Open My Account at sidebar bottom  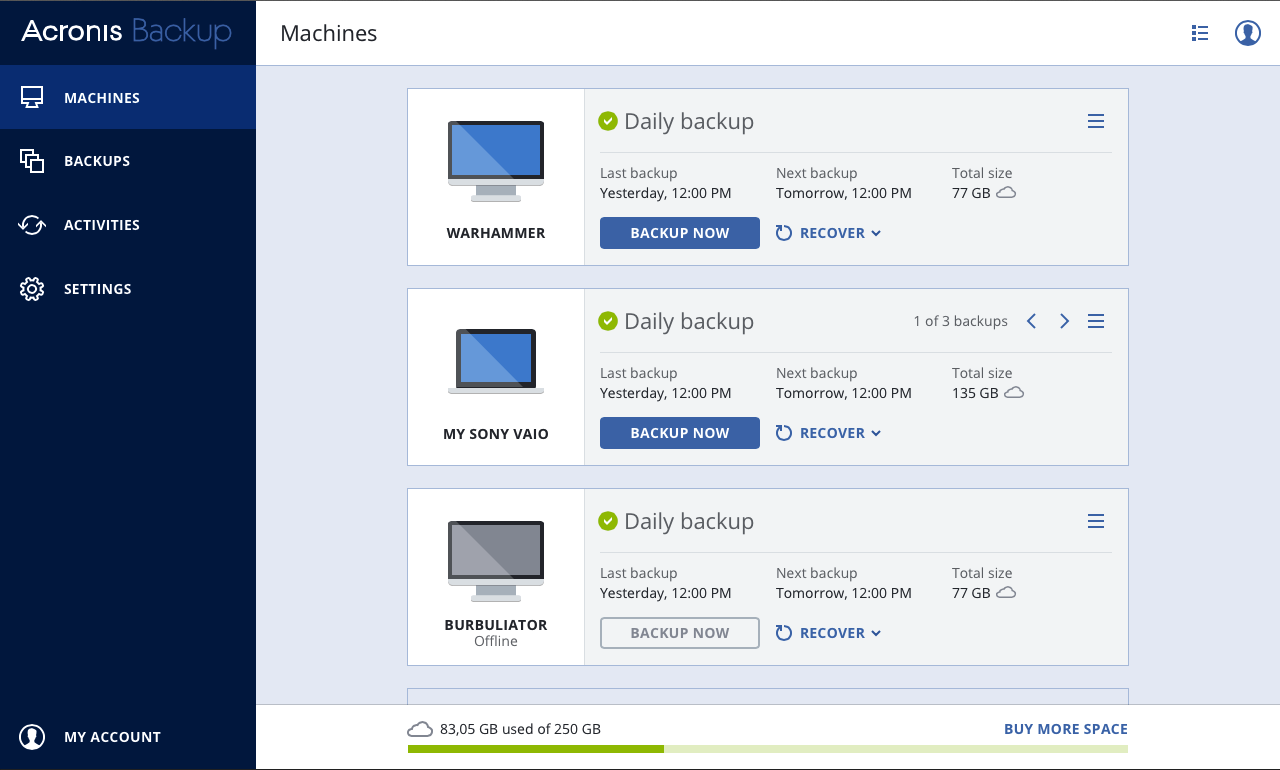[111, 737]
